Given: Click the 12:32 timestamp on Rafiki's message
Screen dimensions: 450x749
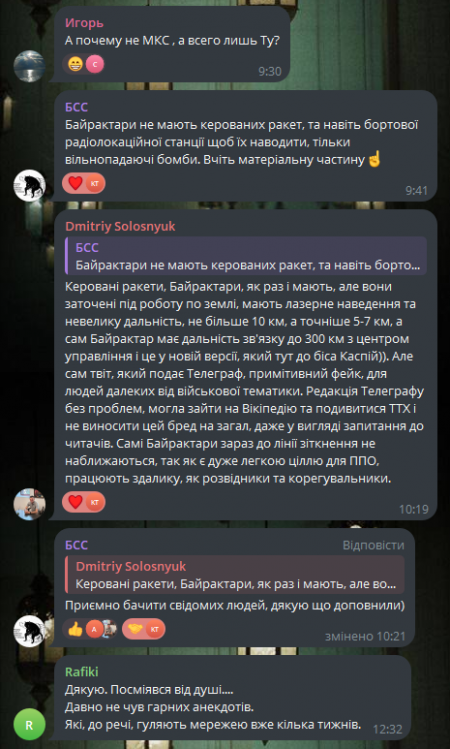Looking at the screenshot, I should click(x=387, y=729).
